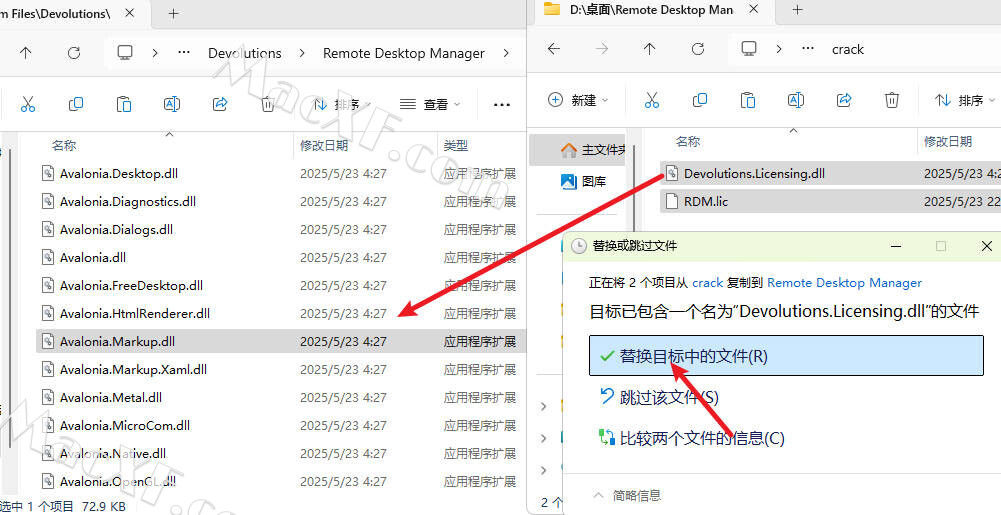This screenshot has height=515, width=1001.
Task: Click Delete trash icon in left Explorer toolbar
Action: 268,104
